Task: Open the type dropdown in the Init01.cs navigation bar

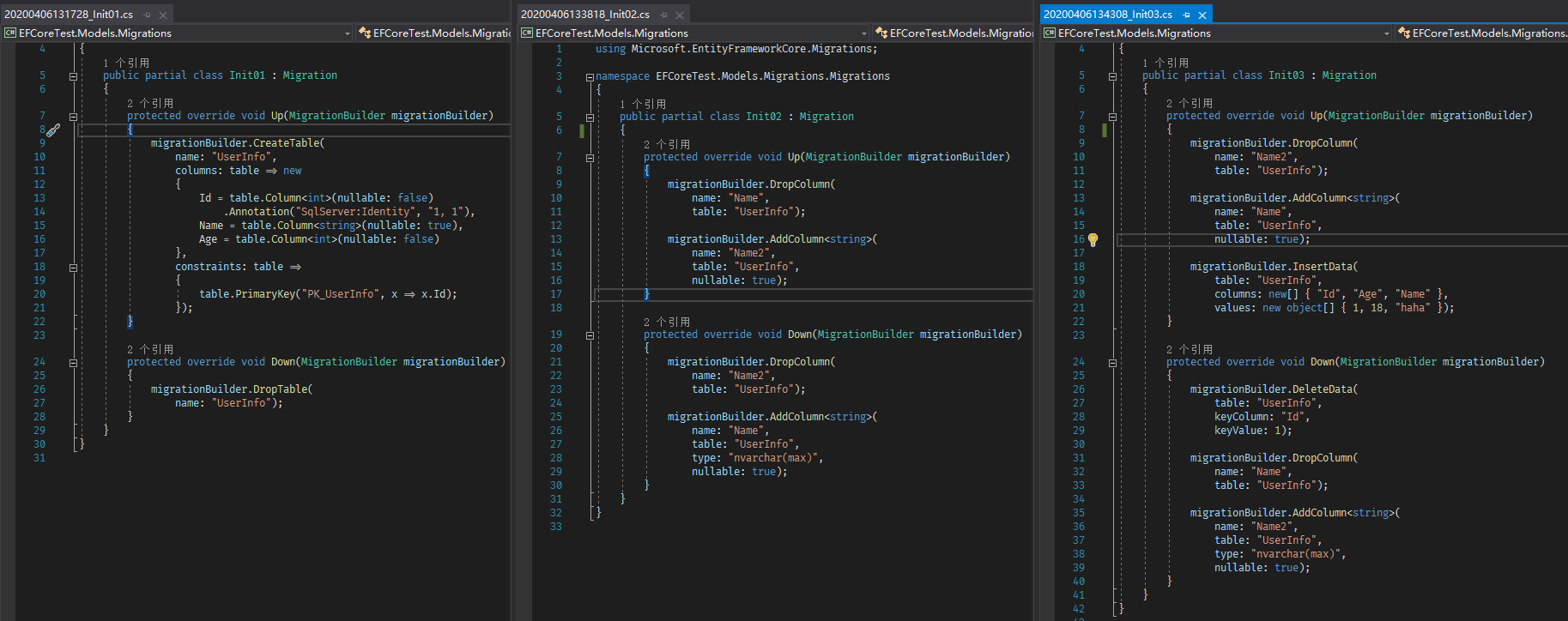Action: point(434,33)
